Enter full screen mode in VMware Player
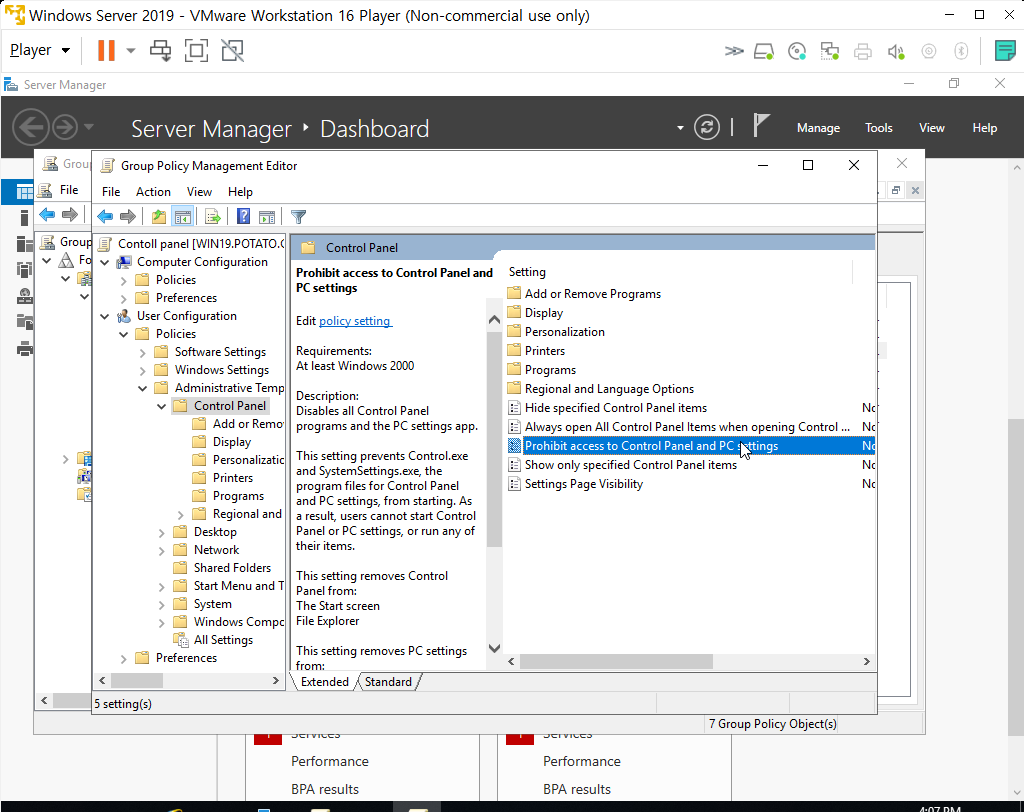 click(196, 50)
